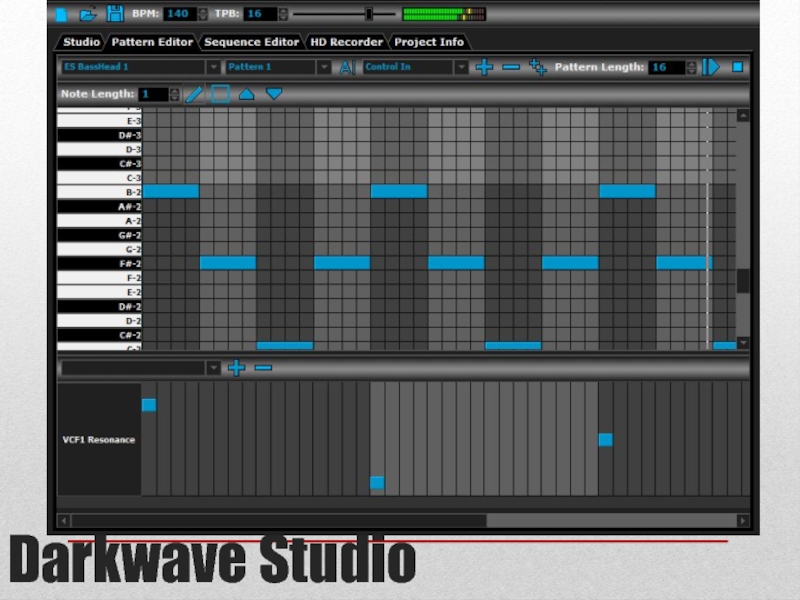Open the HD Recorder tab
The height and width of the screenshot is (600, 800).
(346, 42)
